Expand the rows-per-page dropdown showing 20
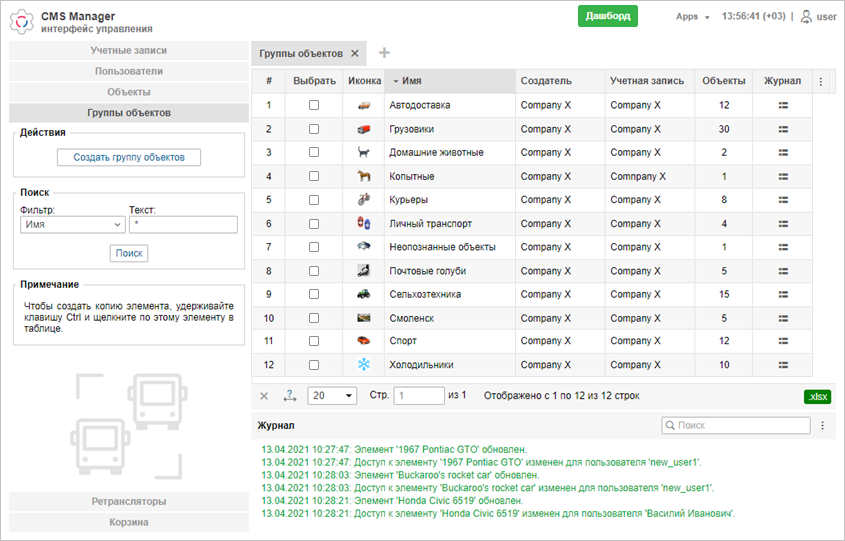Viewport: 845px width, 541px height. click(332, 396)
